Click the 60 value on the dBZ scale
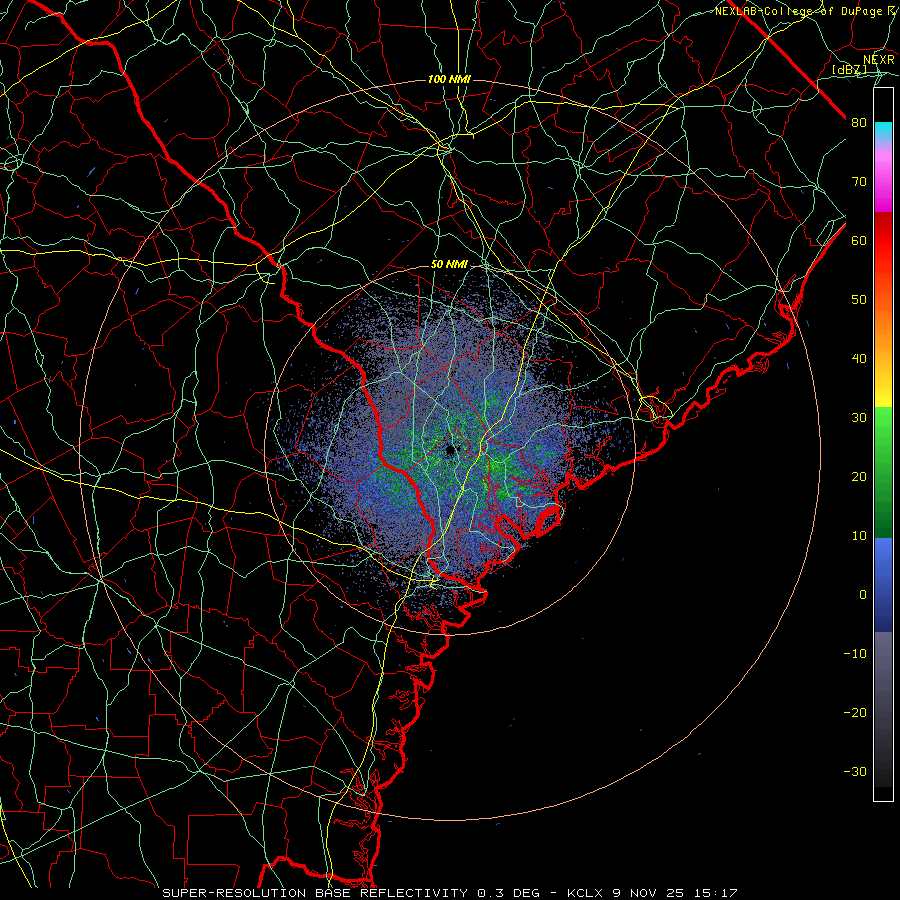 pos(859,240)
